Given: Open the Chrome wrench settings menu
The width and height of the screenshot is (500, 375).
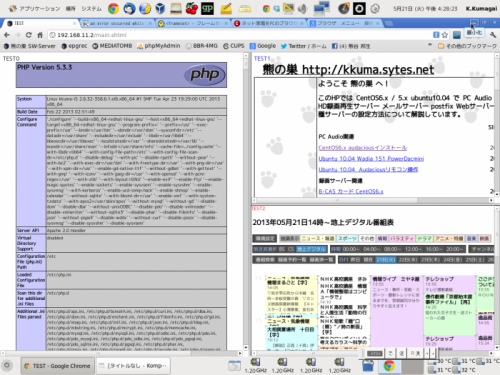Looking at the screenshot, I should tap(493, 35).
